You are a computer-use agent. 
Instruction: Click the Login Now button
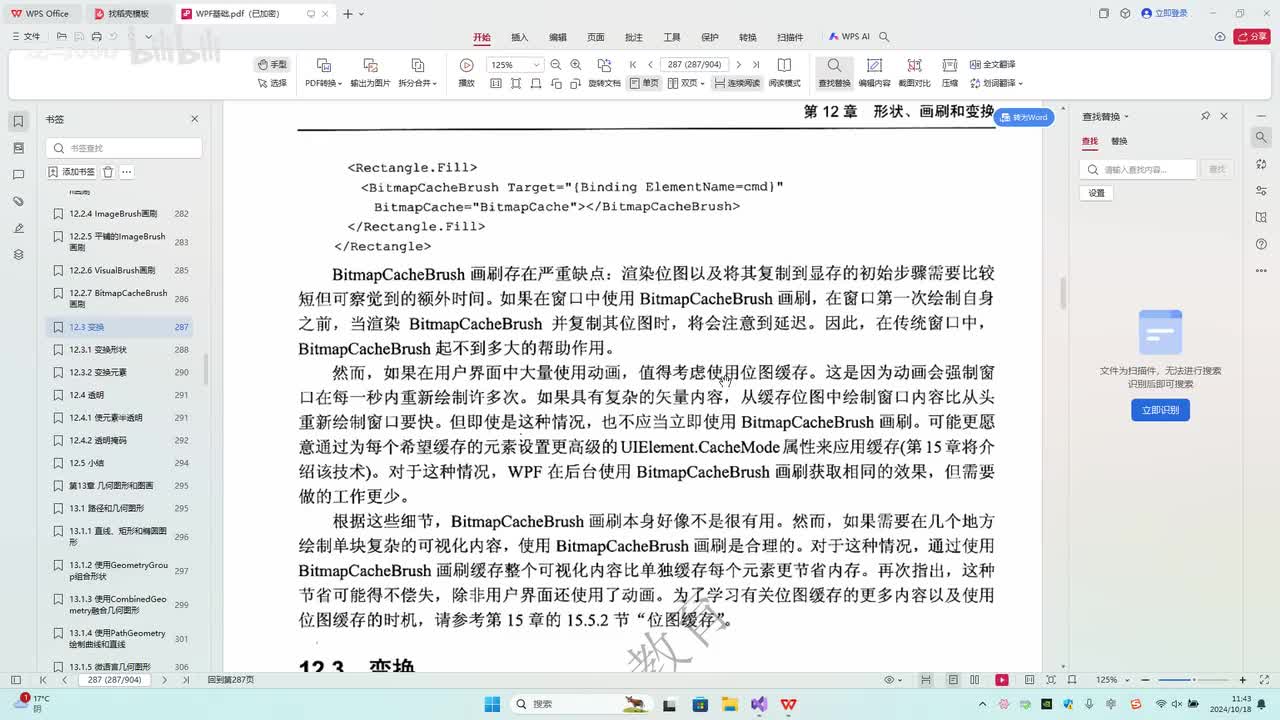click(1166, 14)
